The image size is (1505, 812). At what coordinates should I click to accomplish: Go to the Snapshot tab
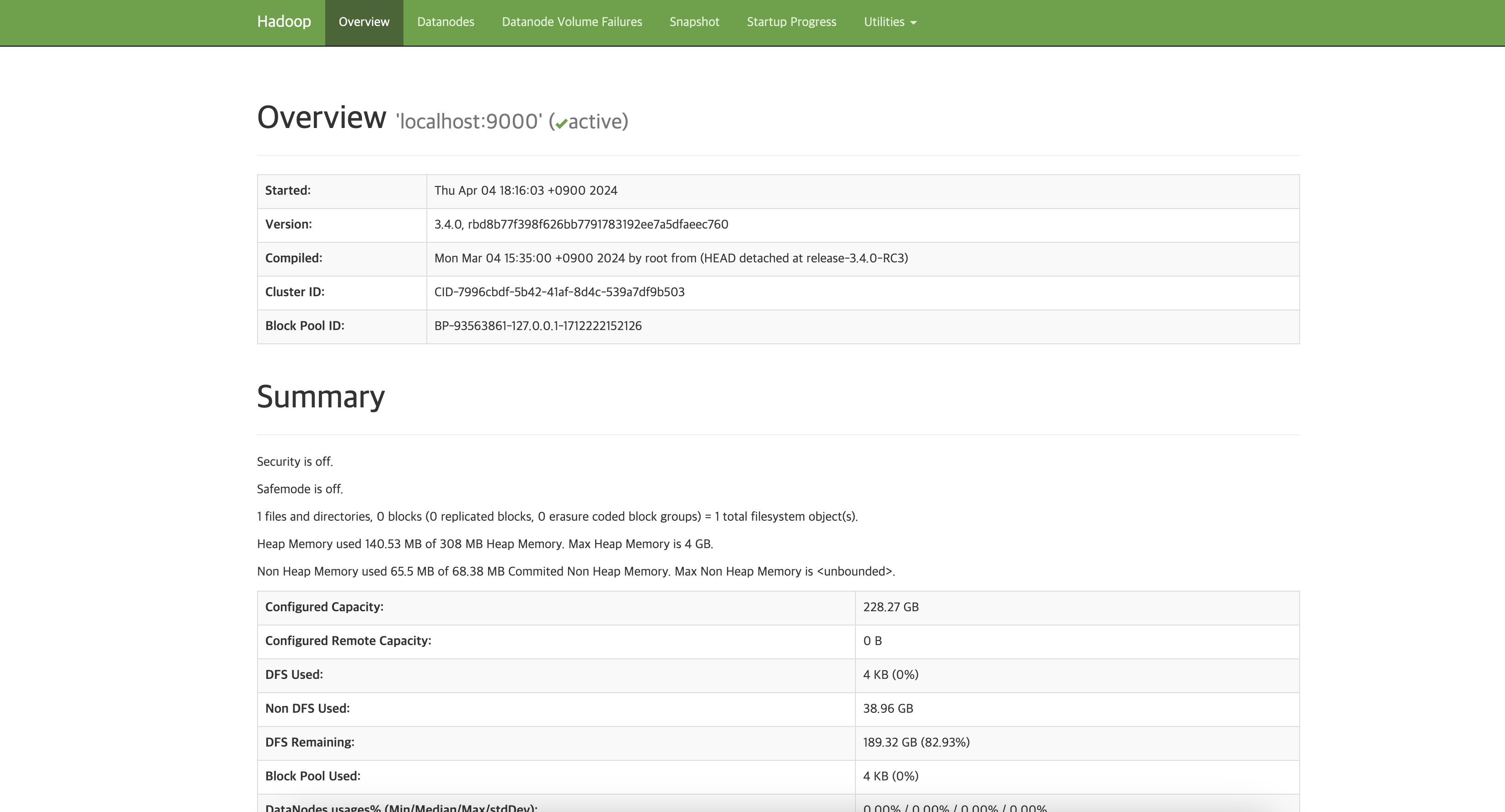pos(694,22)
